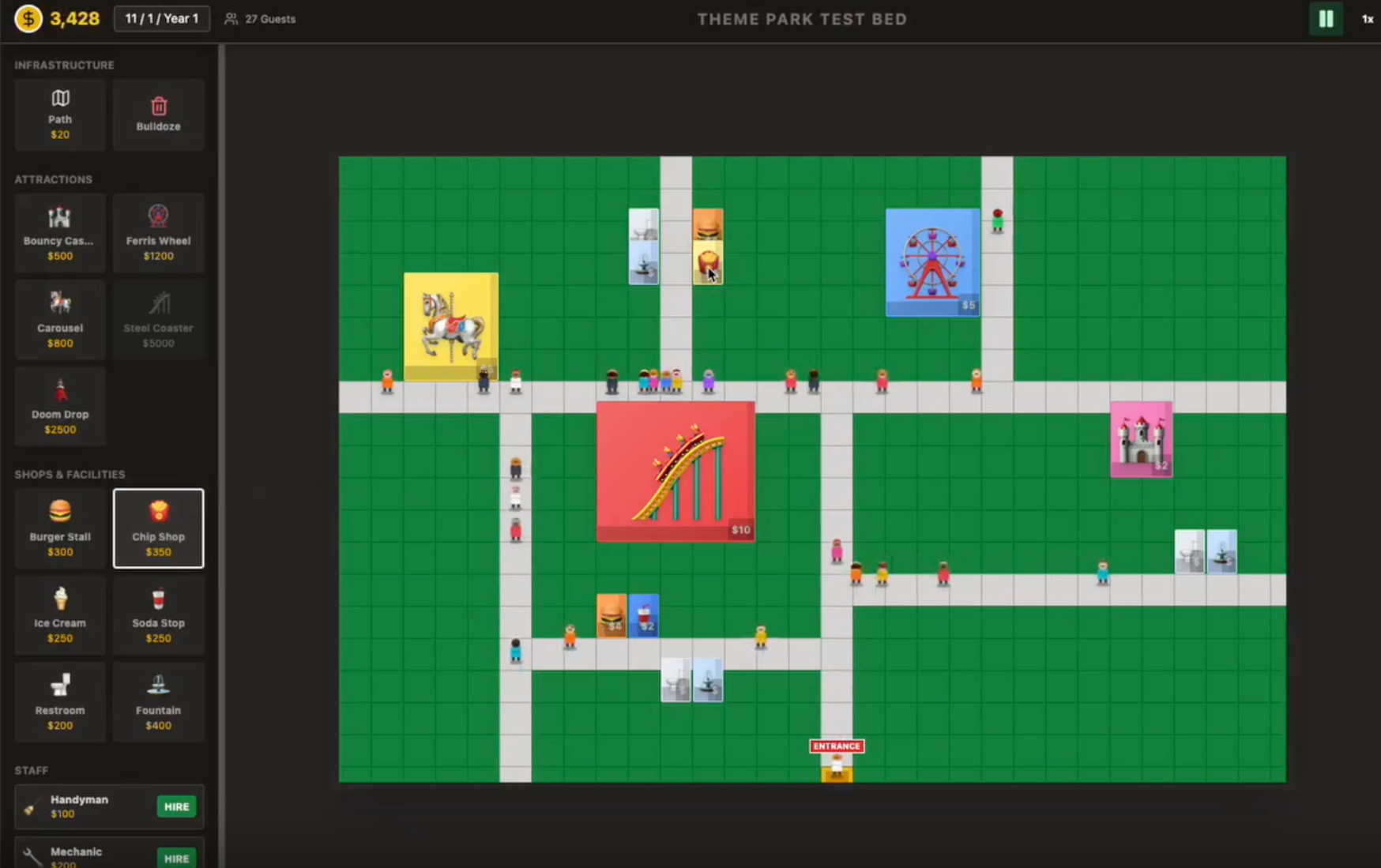Screen dimensions: 1381x868
Task: Choose the Bouncy Castle attraction
Action: pyautogui.click(x=60, y=233)
